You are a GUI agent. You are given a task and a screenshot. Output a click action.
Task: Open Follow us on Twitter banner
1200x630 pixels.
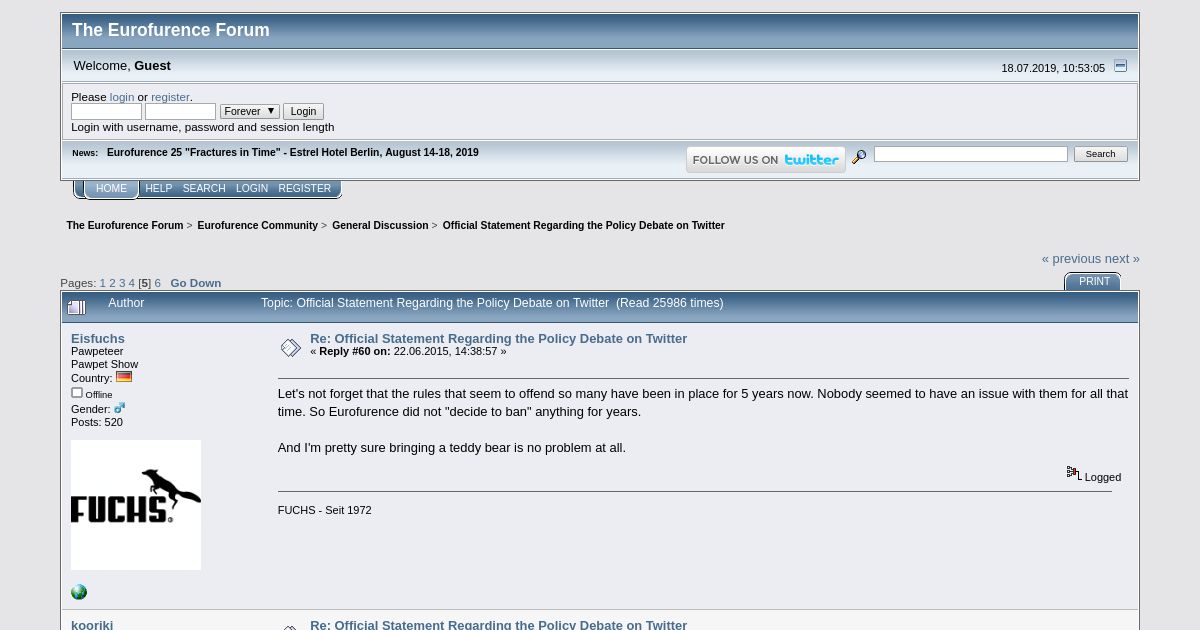[766, 160]
